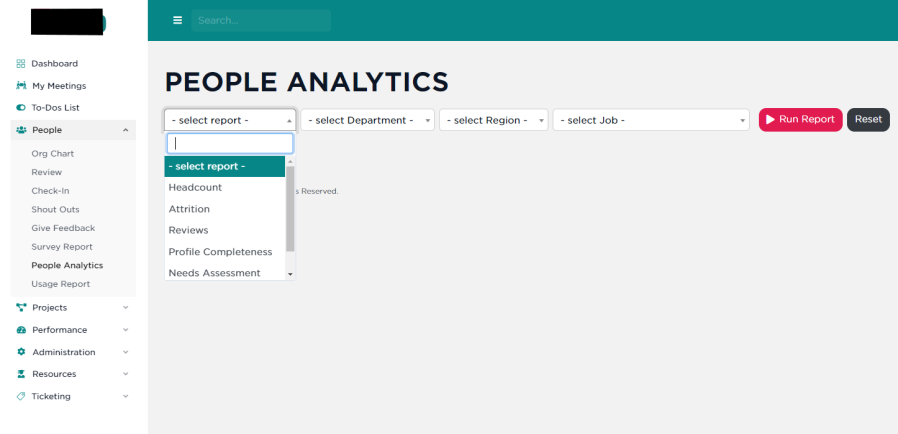Choose Needs Assessment report option
The width and height of the screenshot is (898, 434).
click(x=224, y=272)
